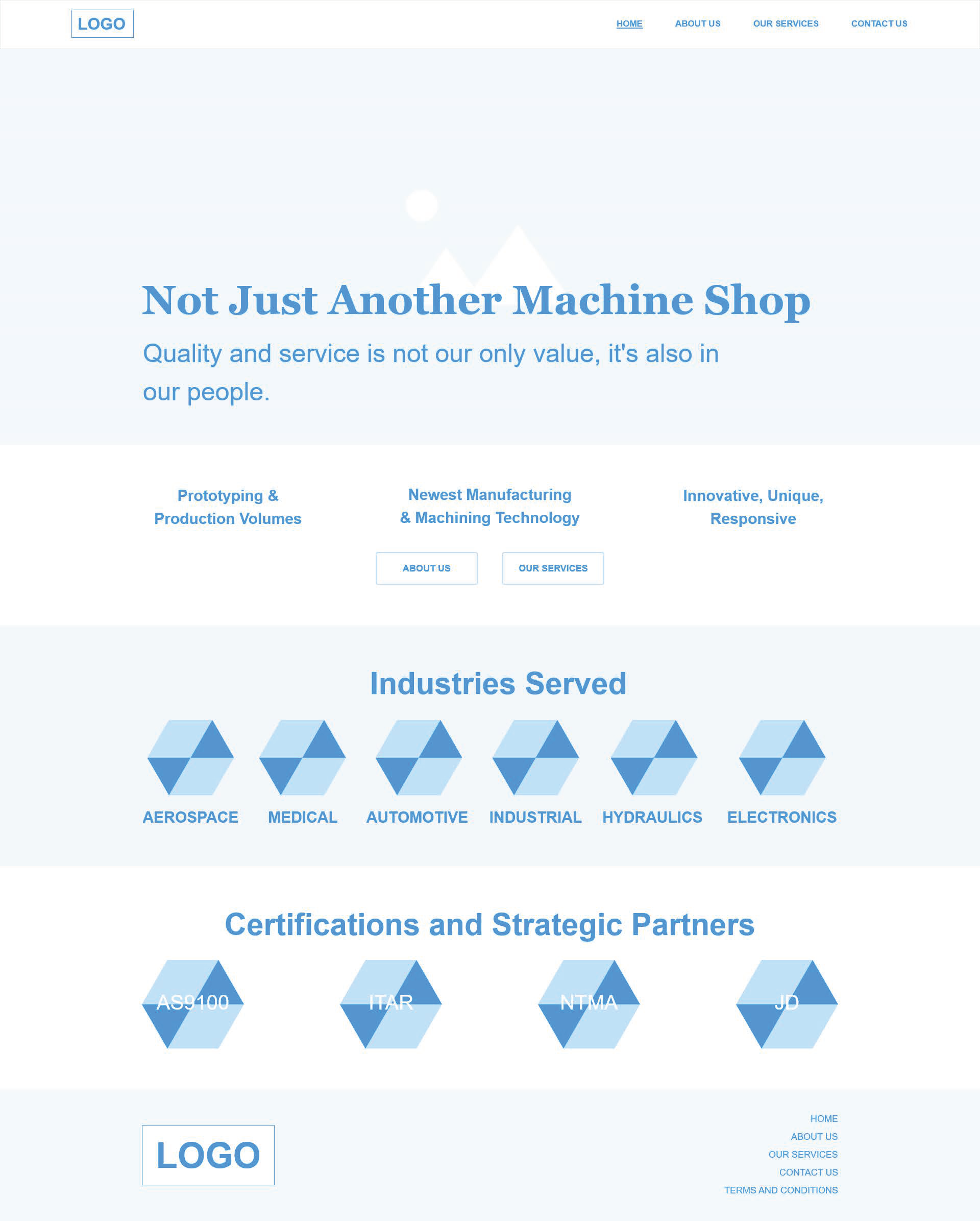Click the ABOUT US navigation link

click(x=697, y=23)
